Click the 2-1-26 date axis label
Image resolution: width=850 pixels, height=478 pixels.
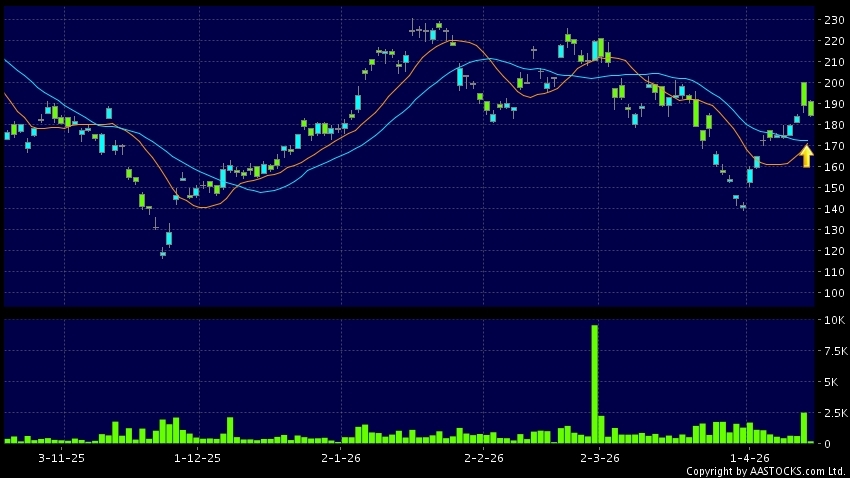click(x=341, y=457)
